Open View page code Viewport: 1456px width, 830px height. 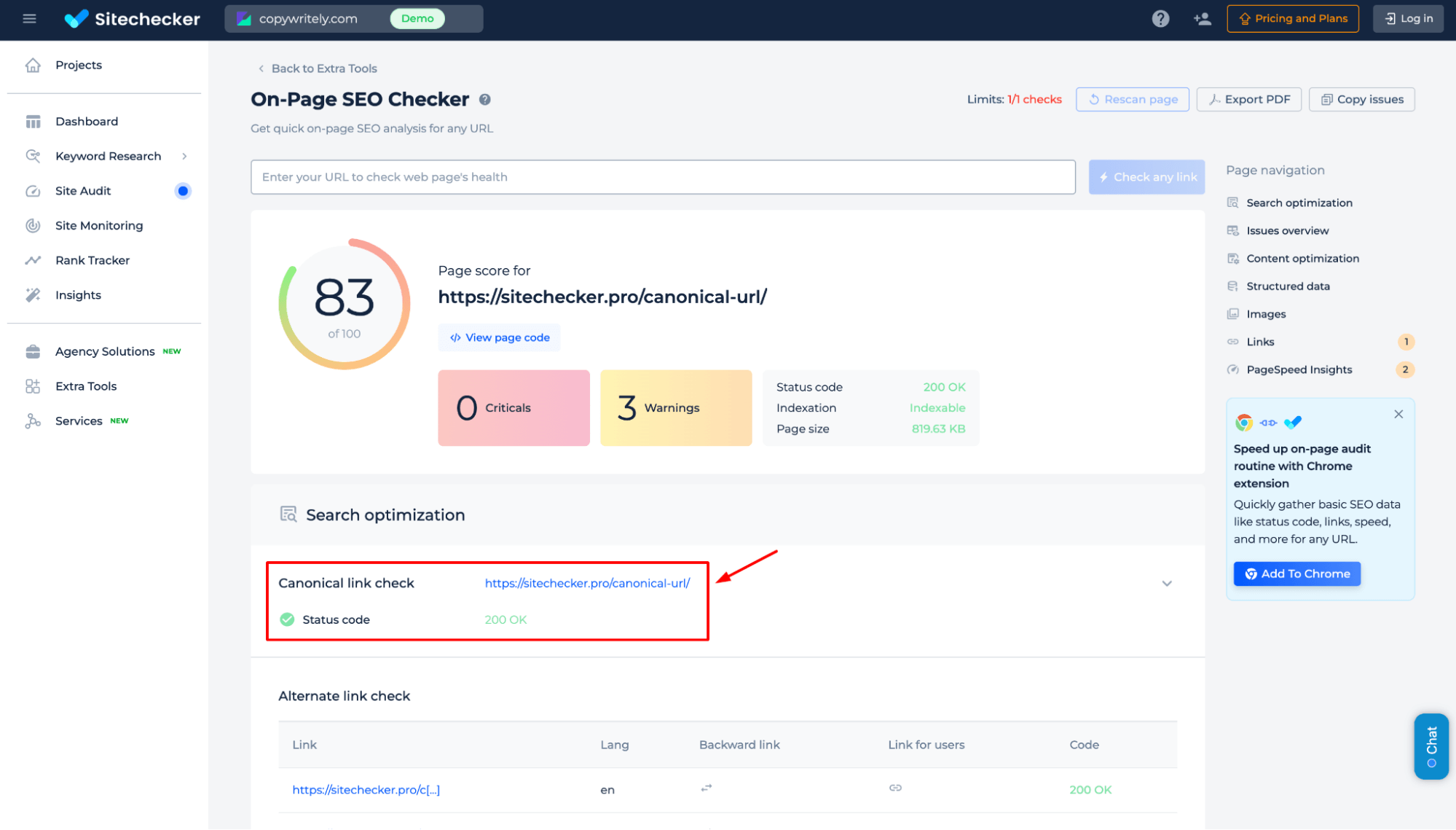pos(499,337)
